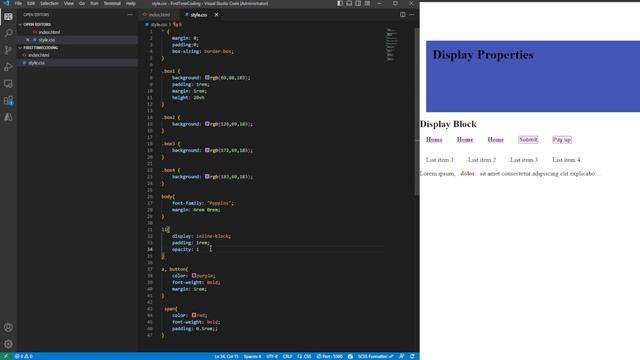Click the Port: 5500 Live Server indicator
Image resolution: width=640 pixels, height=360 pixels.
(330, 356)
